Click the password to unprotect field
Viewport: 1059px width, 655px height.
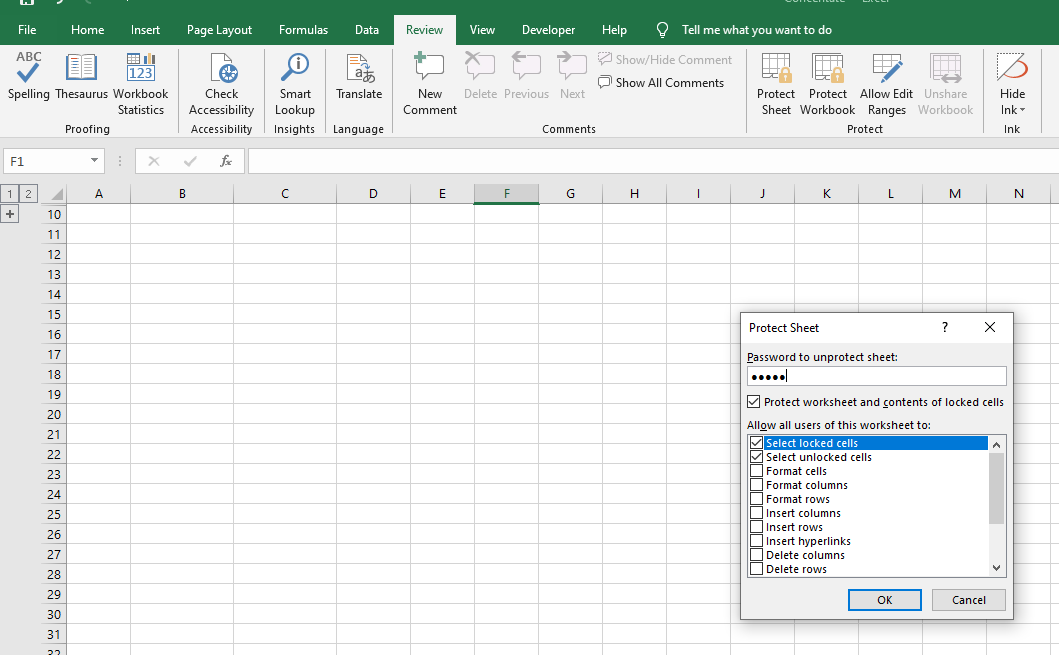point(876,376)
